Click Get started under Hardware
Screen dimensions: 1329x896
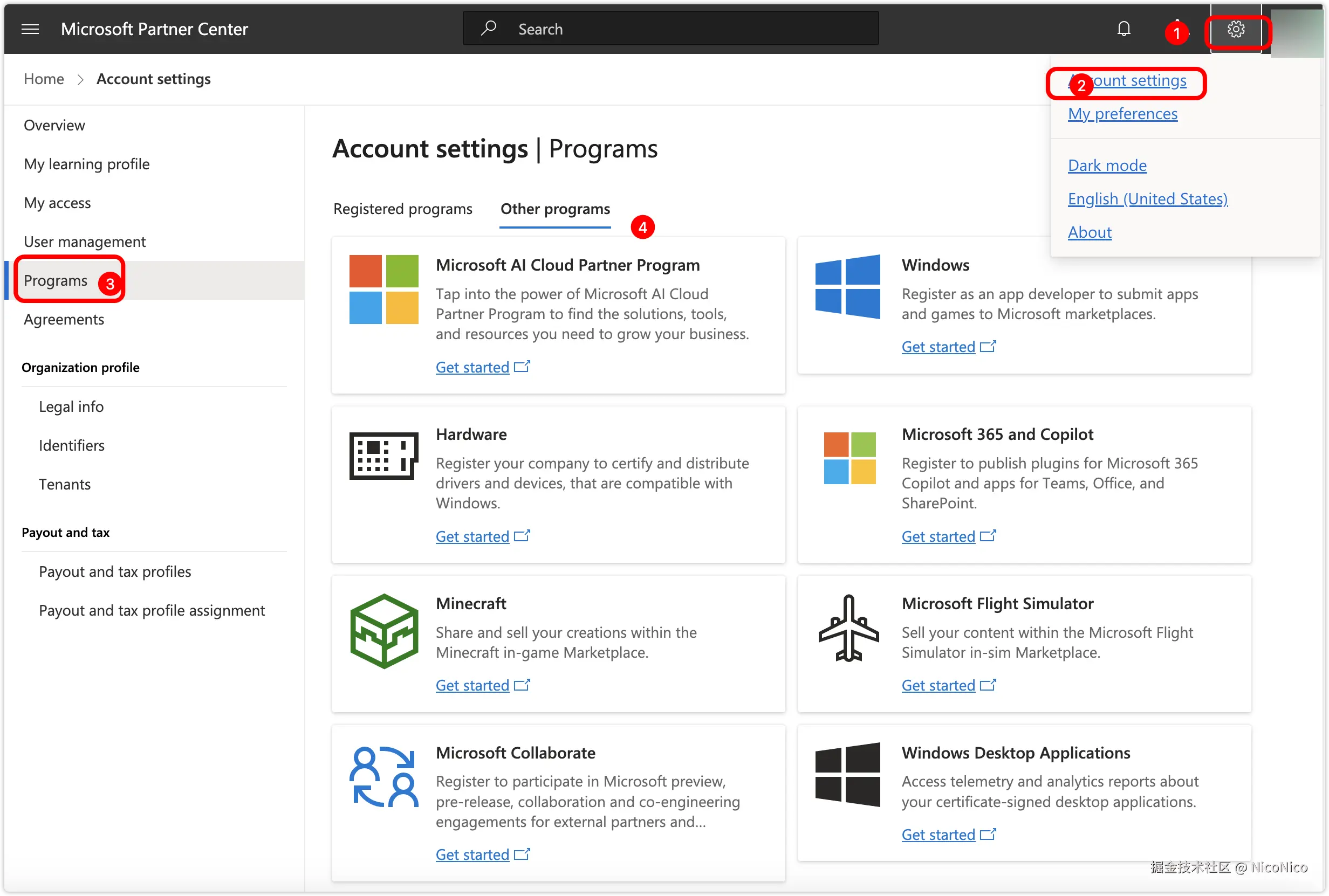coord(472,536)
